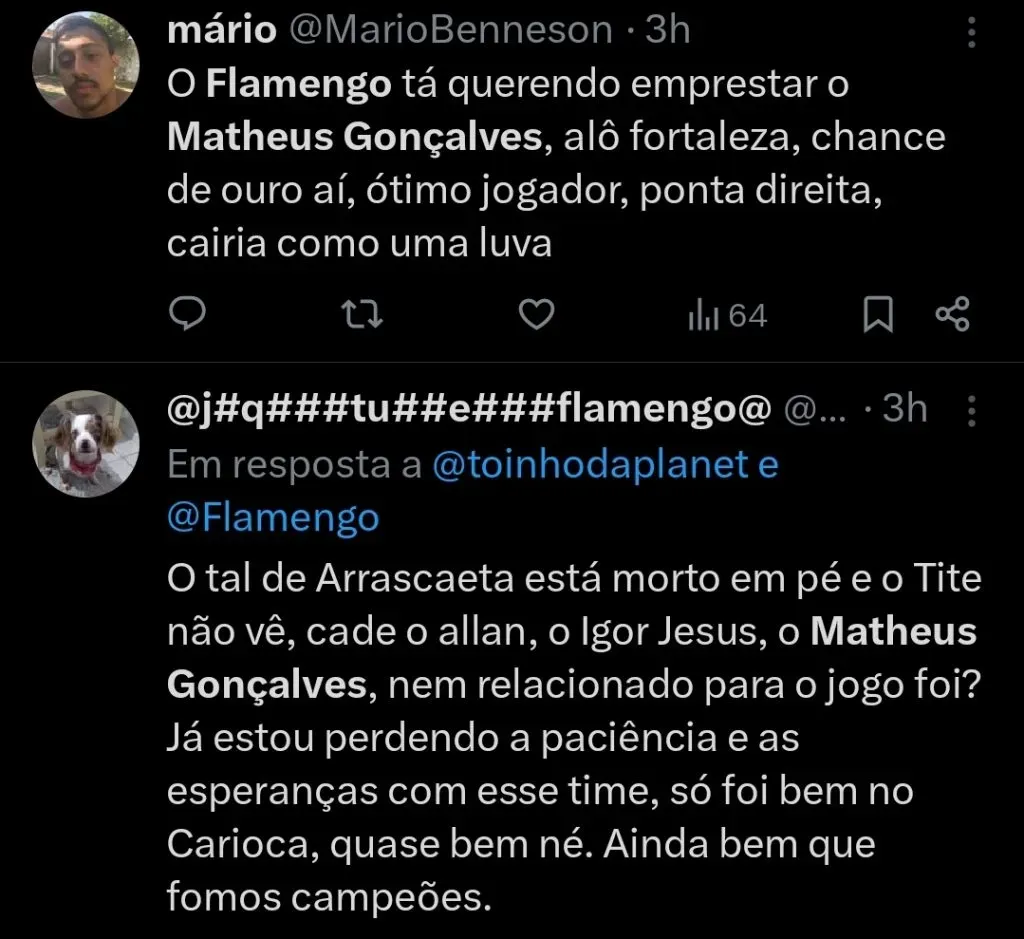Like mário's tweet via the heart icon
This screenshot has width=1024, height=939.
pos(536,314)
